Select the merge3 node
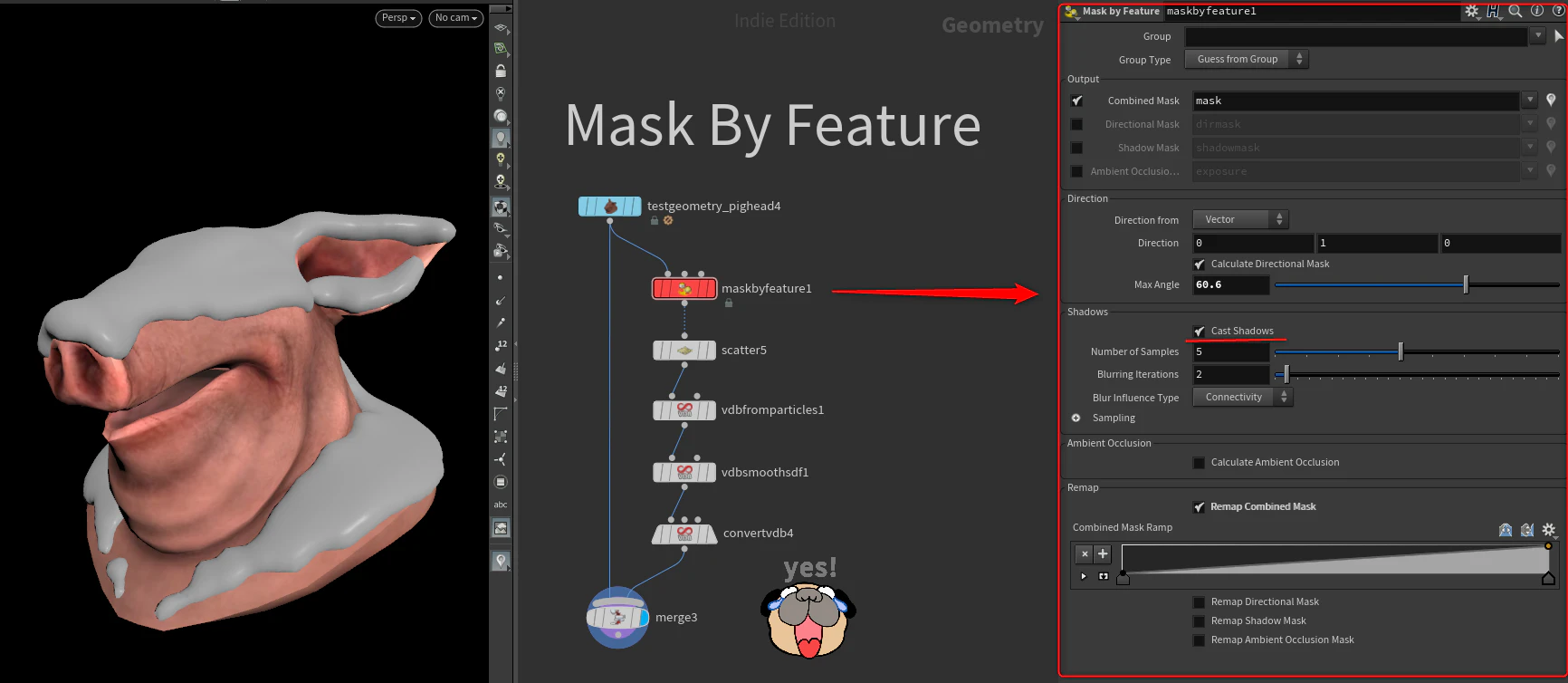 (618, 618)
